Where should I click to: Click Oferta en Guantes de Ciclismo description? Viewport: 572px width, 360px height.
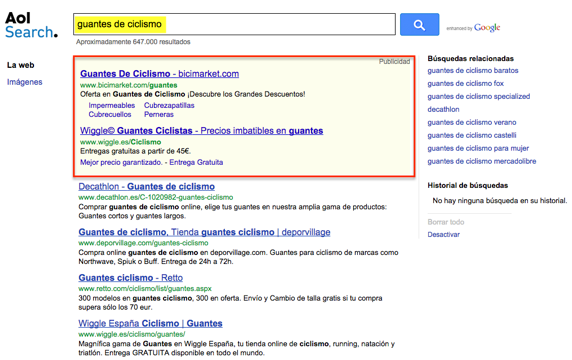[x=193, y=94]
